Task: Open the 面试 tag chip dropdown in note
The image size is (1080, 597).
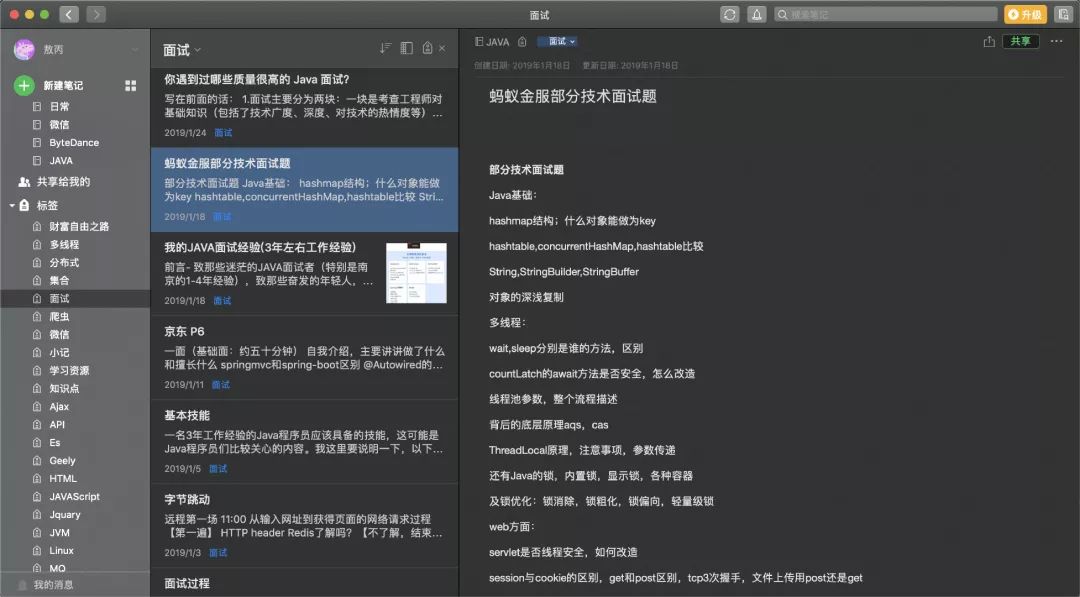Action: coord(557,42)
